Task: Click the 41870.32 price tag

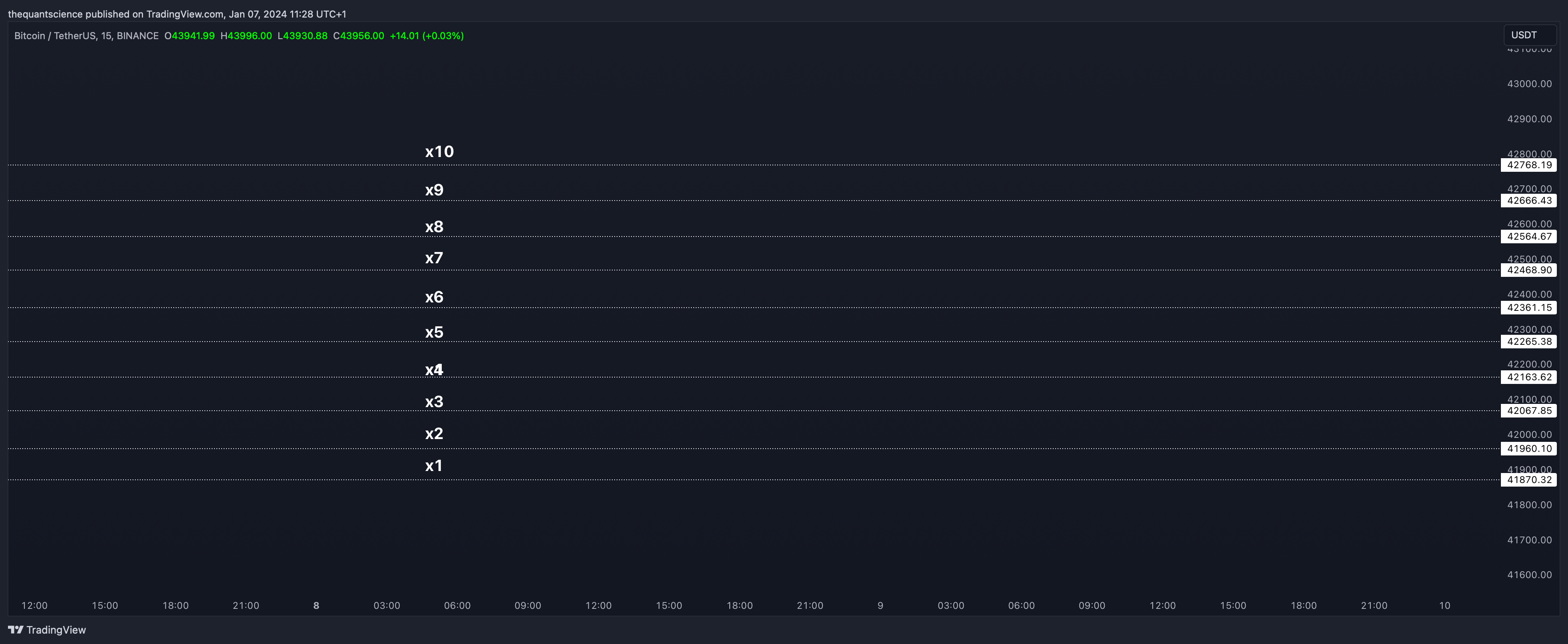Action: 1529,480
